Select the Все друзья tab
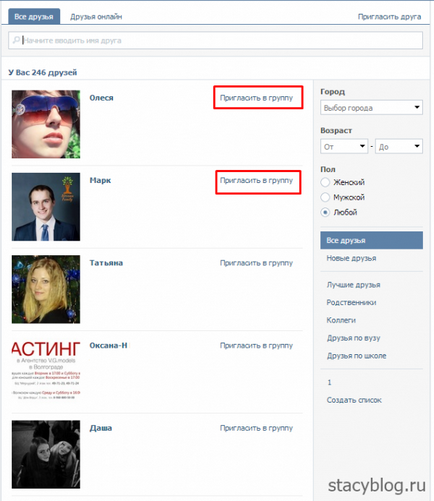Viewport: 434px width, 501px height. [x=34, y=17]
